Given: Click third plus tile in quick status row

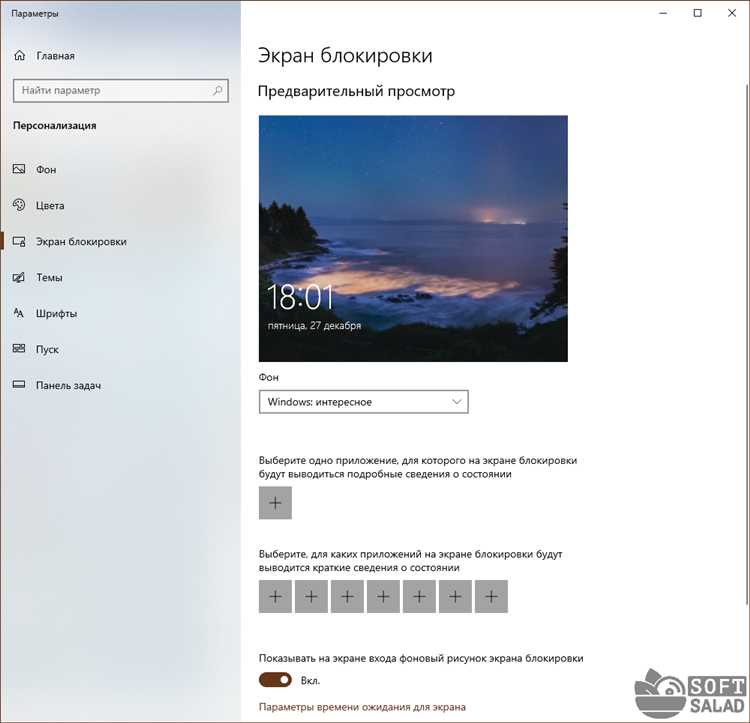Looking at the screenshot, I should tap(347, 596).
